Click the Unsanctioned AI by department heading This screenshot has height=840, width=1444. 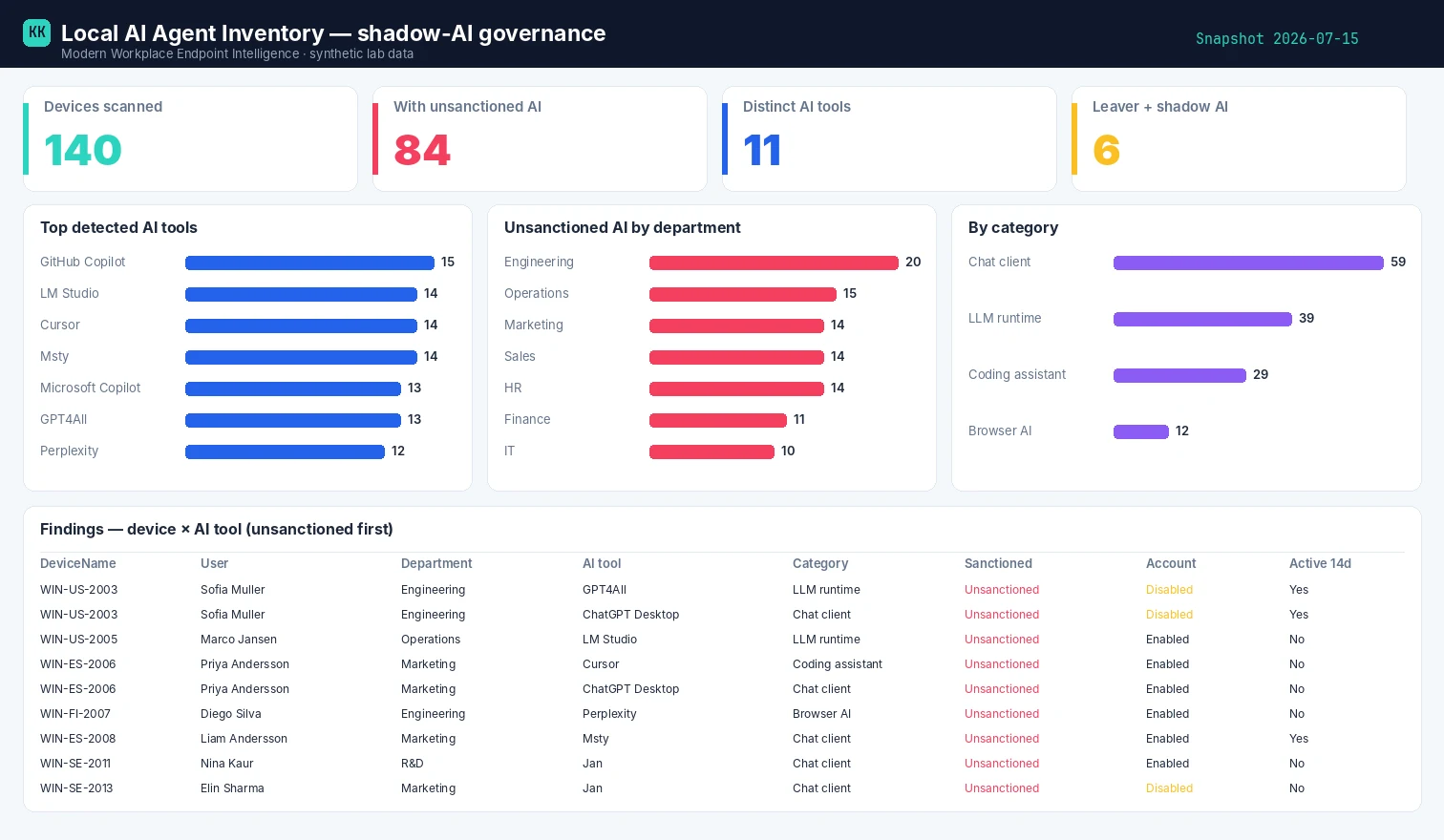coord(623,228)
